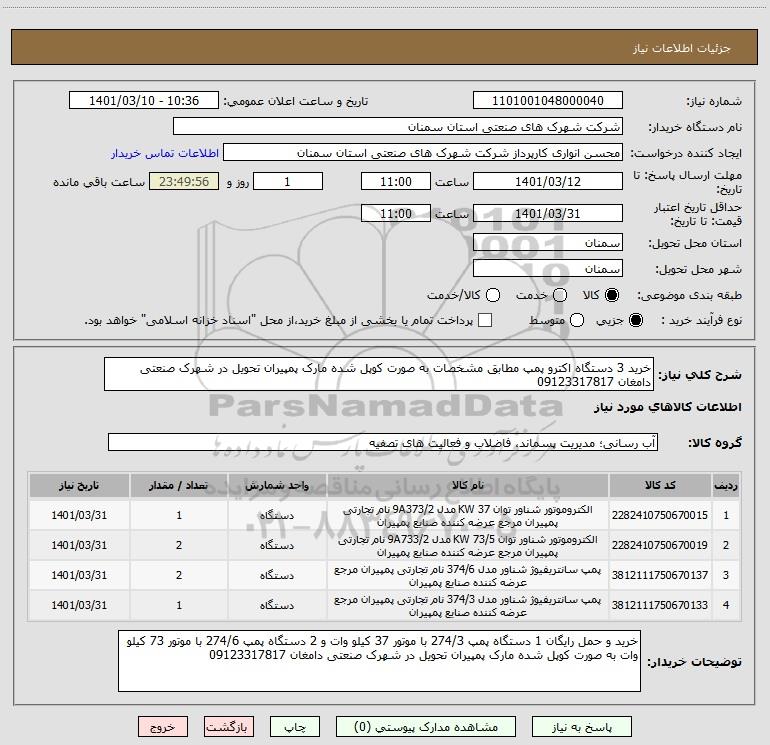Click the بازگشت button
The image size is (770, 745).
point(229,727)
